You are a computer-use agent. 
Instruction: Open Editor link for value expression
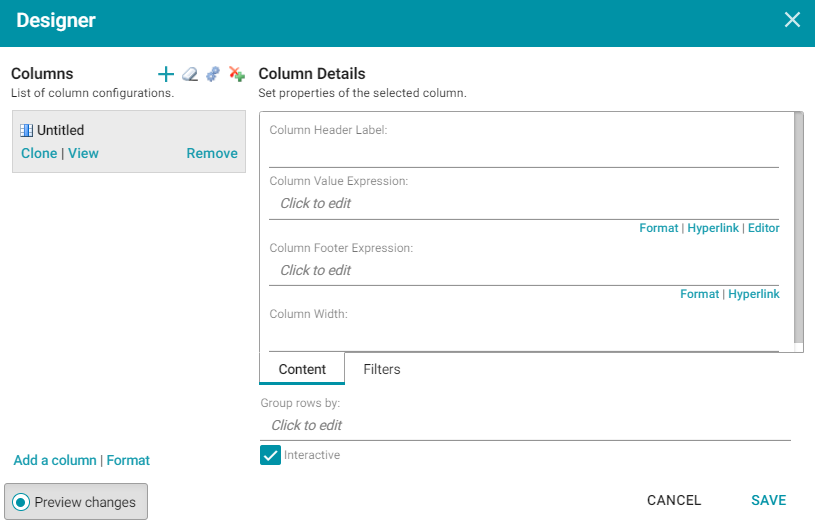pyautogui.click(x=764, y=228)
